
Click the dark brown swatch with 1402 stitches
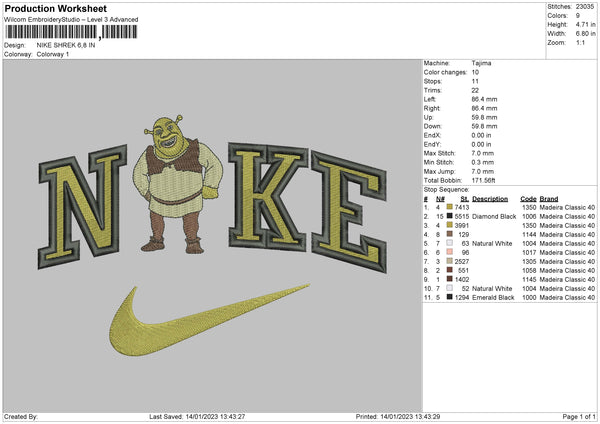tap(450, 279)
